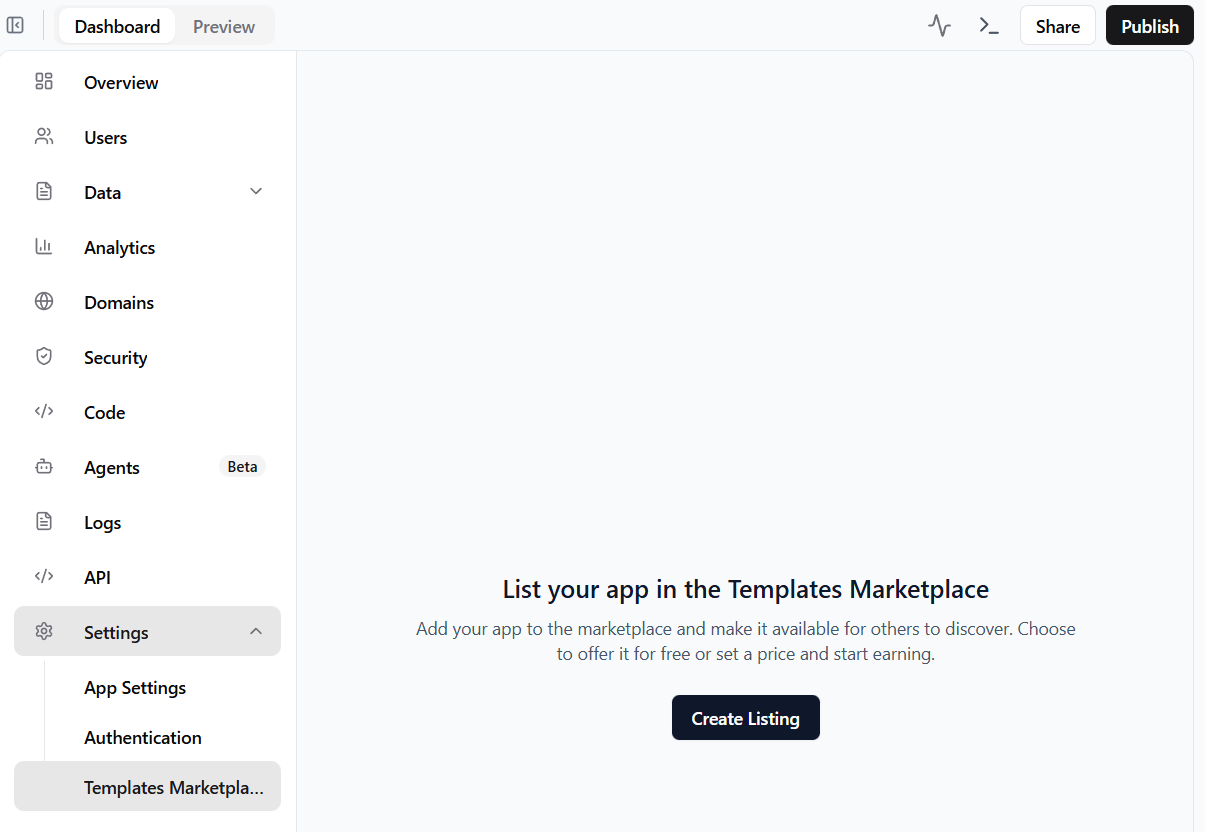Select the Security shield icon

pos(44,357)
